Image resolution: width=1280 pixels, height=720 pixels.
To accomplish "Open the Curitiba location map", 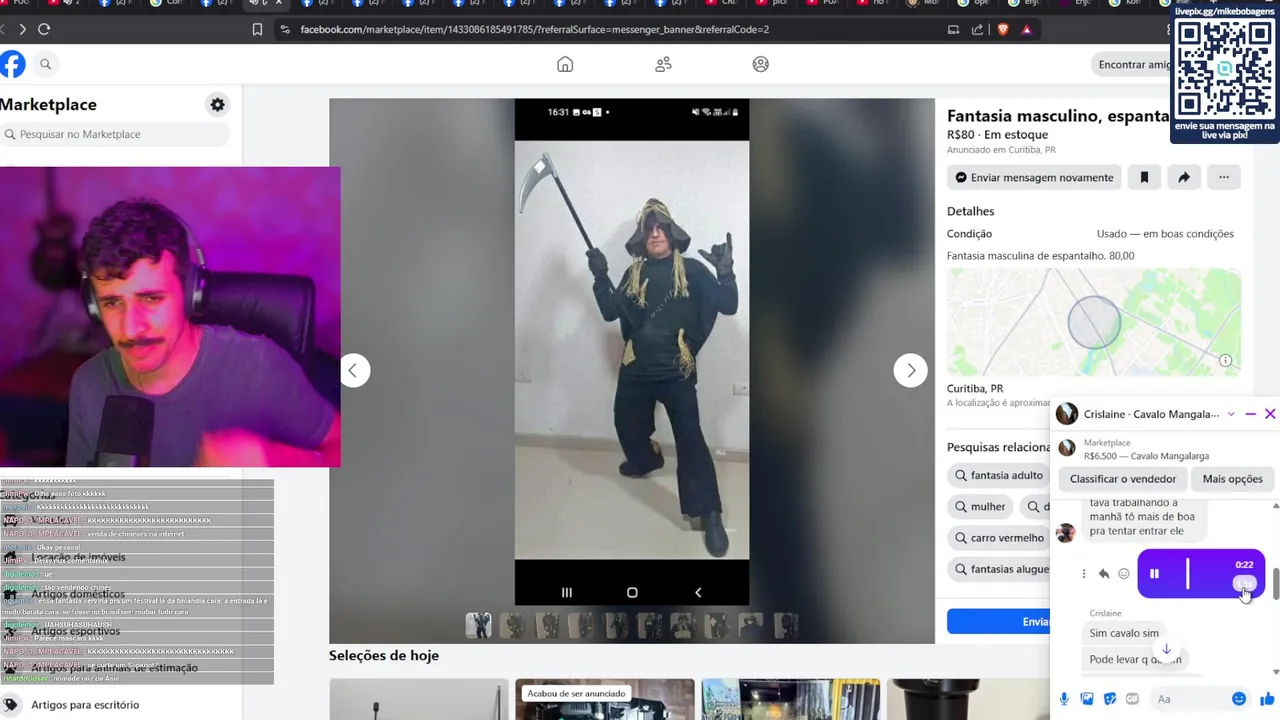I will pos(1094,322).
